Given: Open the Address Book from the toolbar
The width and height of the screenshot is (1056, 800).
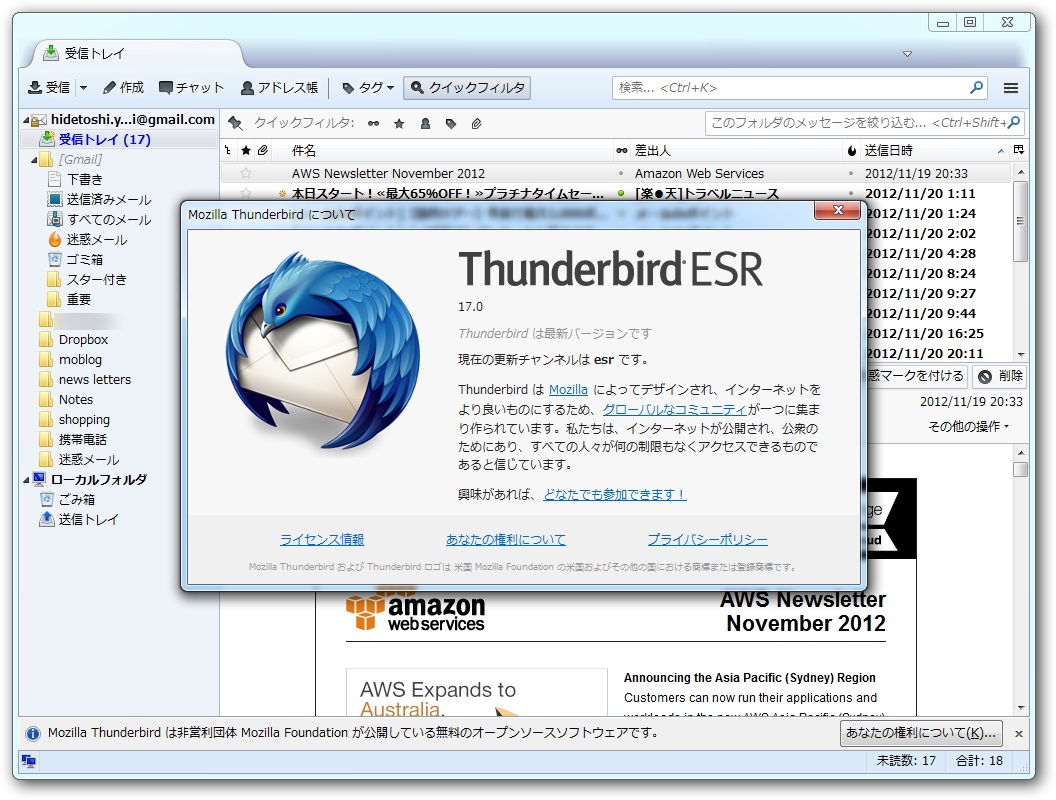Looking at the screenshot, I should pos(280,87).
